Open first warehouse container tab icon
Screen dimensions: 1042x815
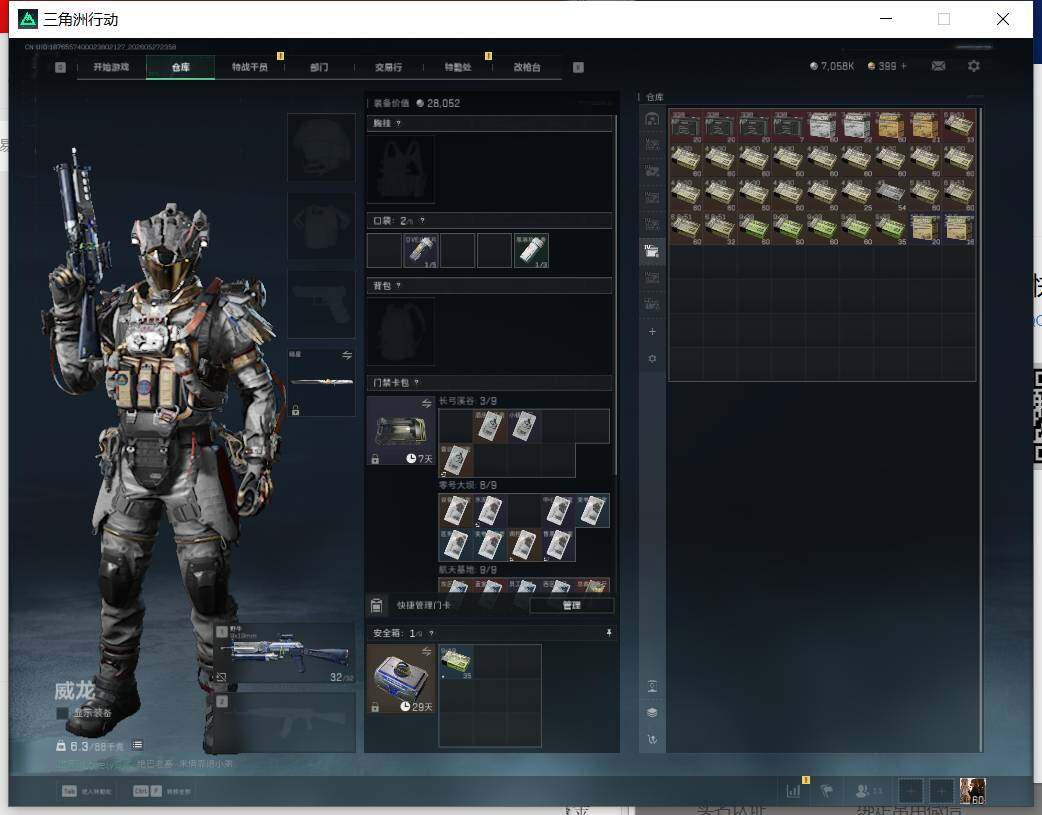652,119
